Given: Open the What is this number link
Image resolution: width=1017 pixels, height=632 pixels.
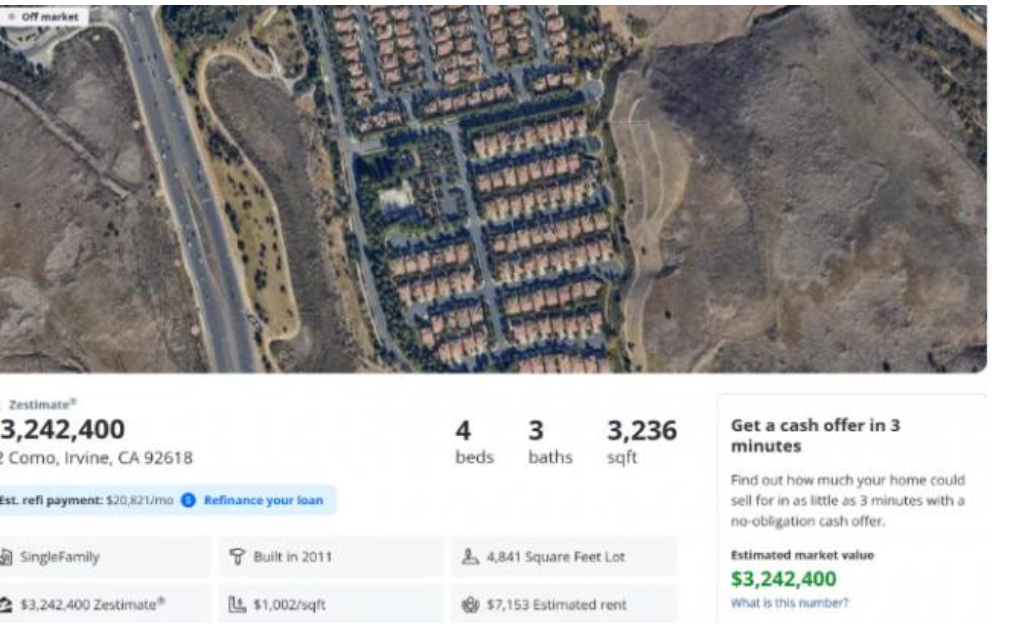Looking at the screenshot, I should (790, 603).
